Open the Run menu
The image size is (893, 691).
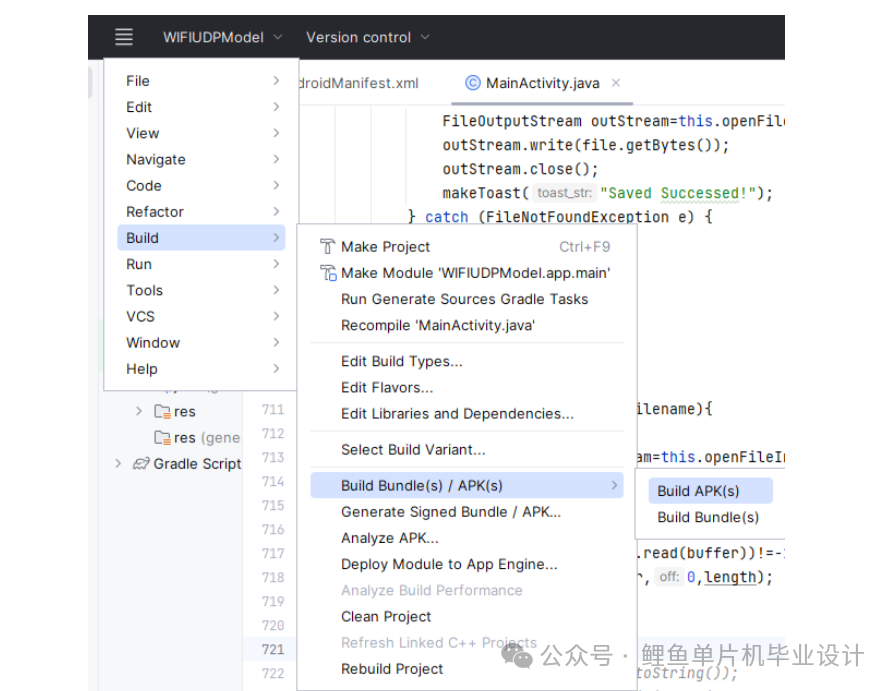tap(201, 264)
